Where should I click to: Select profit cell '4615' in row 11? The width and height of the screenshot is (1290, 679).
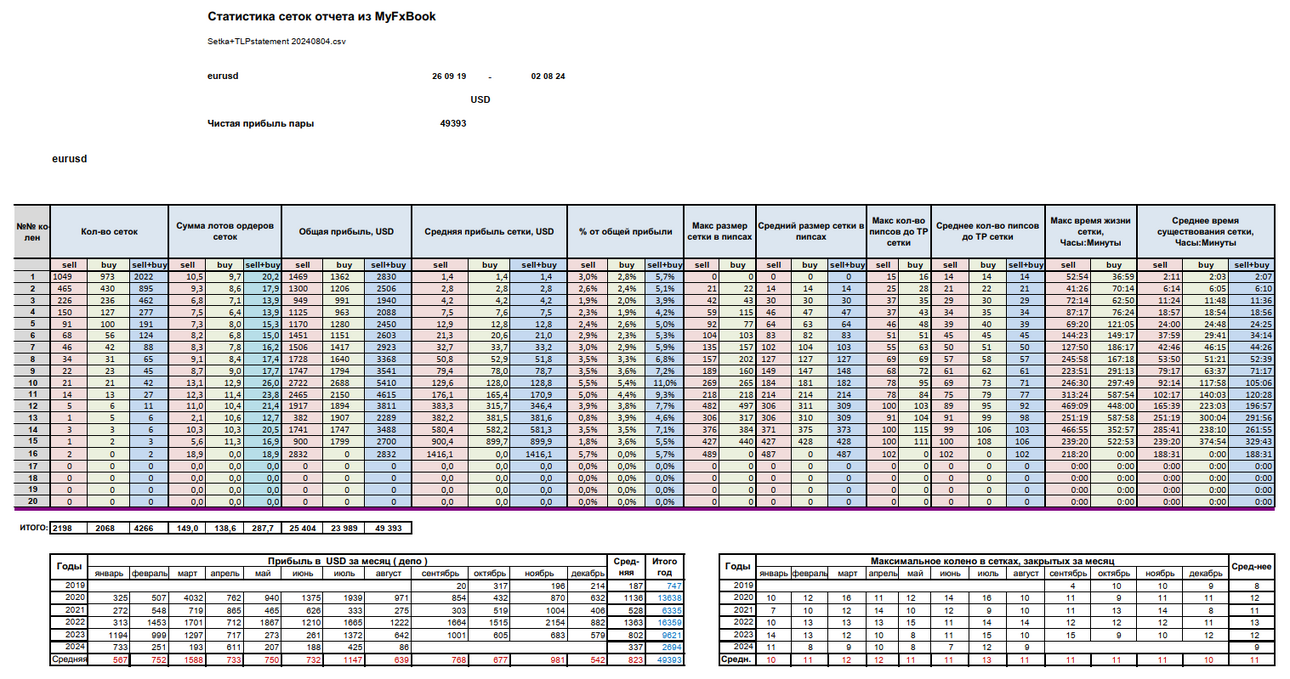pos(389,393)
